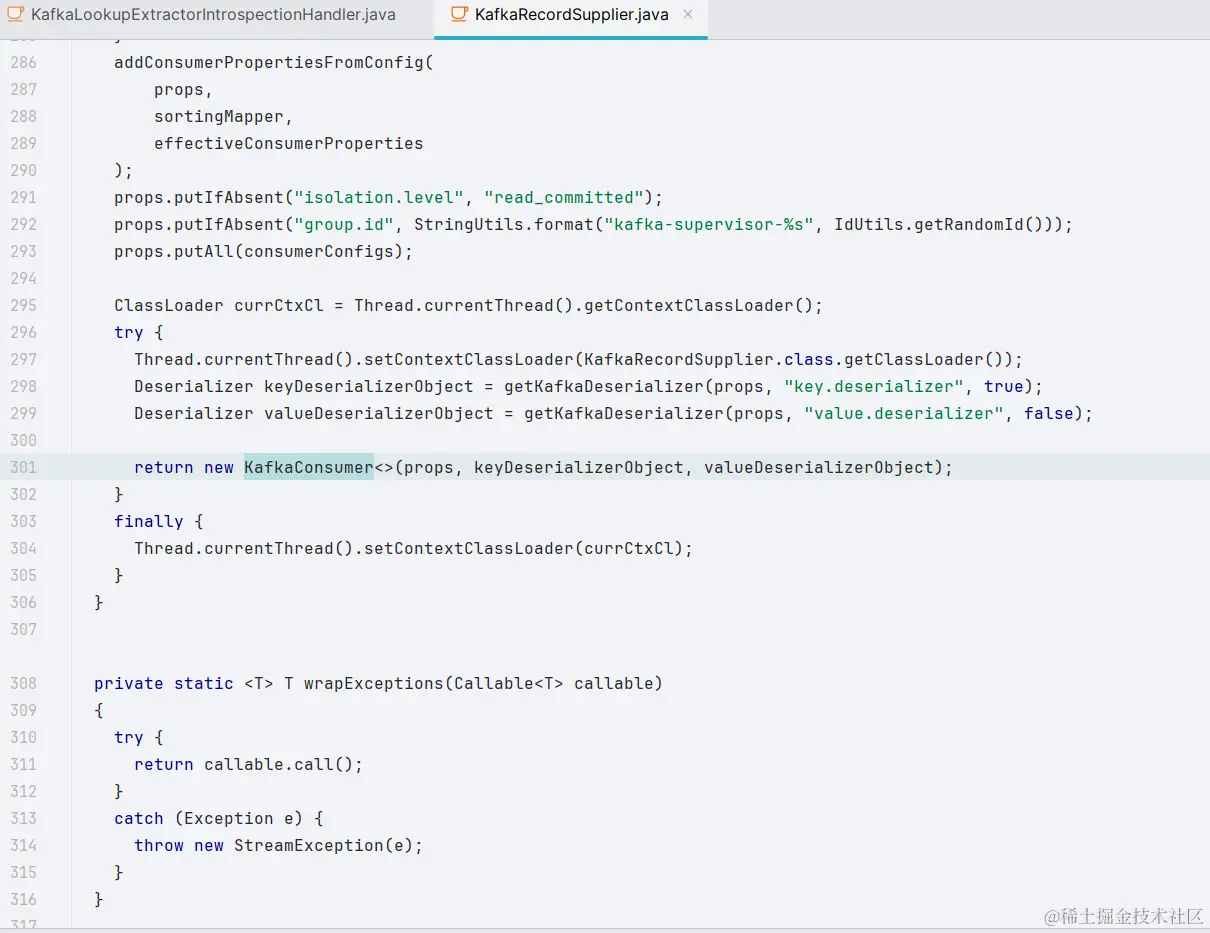Click effectiveConsumerProperties argument

click(x=289, y=143)
